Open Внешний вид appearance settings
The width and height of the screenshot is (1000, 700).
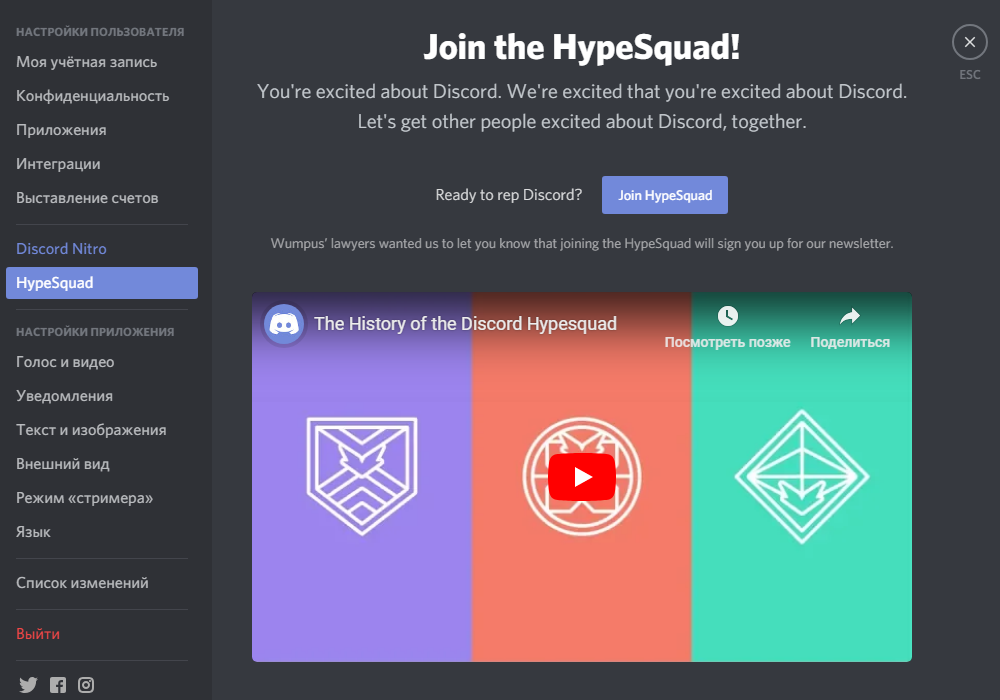(63, 464)
